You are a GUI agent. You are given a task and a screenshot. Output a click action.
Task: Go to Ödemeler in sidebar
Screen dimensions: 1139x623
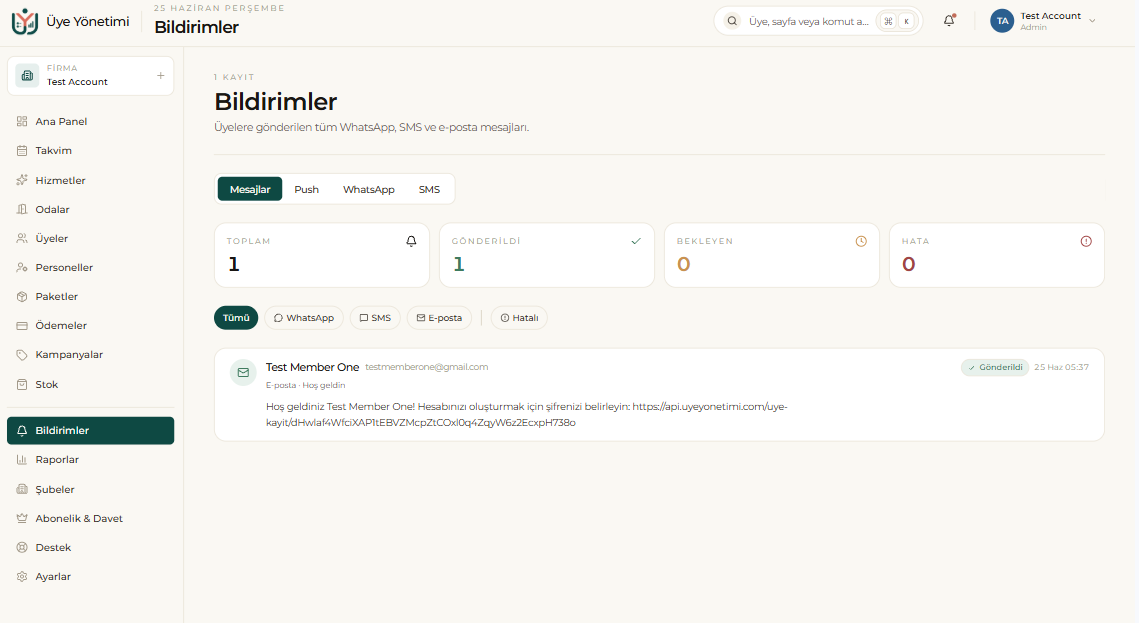pyautogui.click(x=91, y=325)
